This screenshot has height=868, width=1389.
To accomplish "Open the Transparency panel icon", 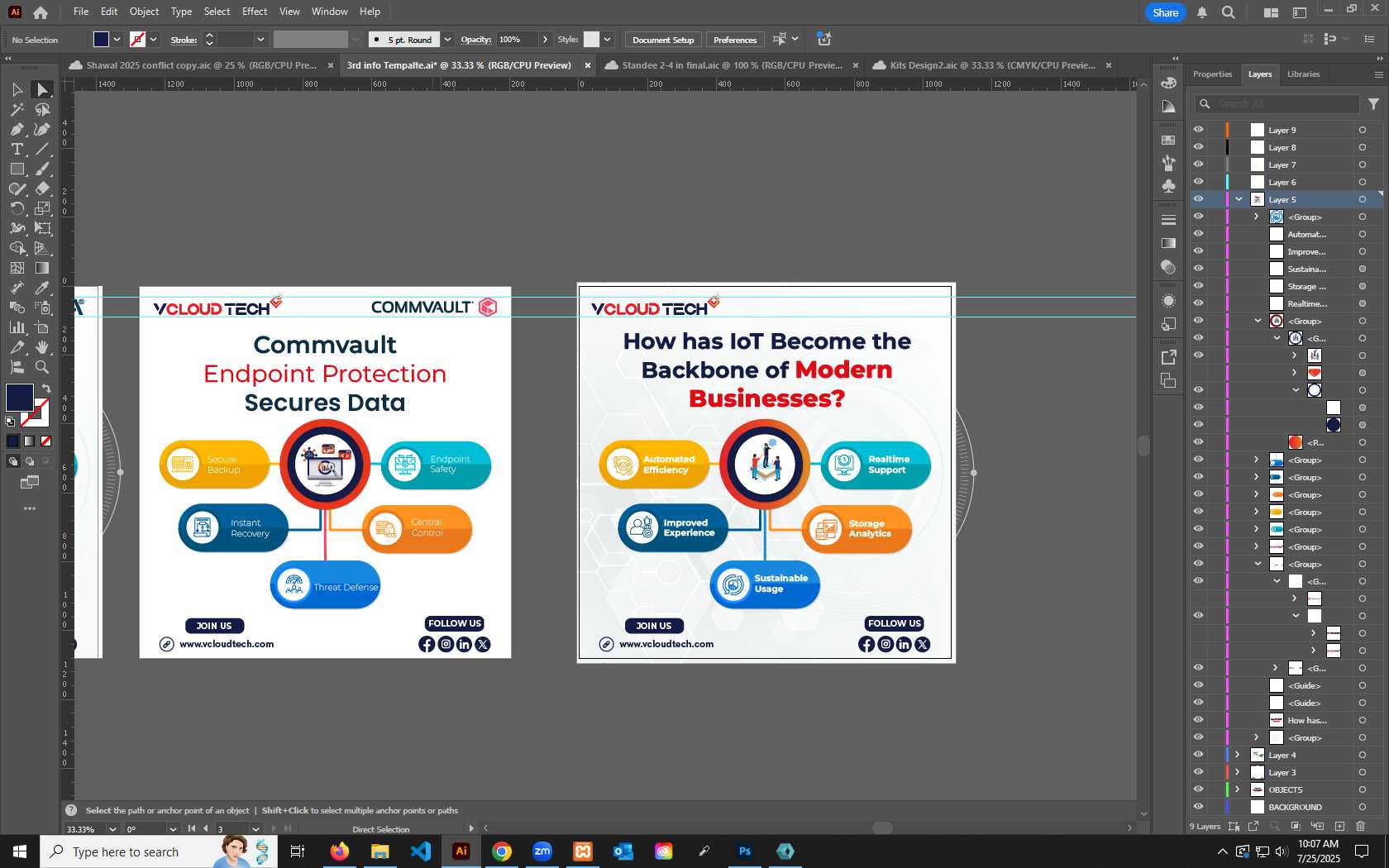I will (1168, 266).
